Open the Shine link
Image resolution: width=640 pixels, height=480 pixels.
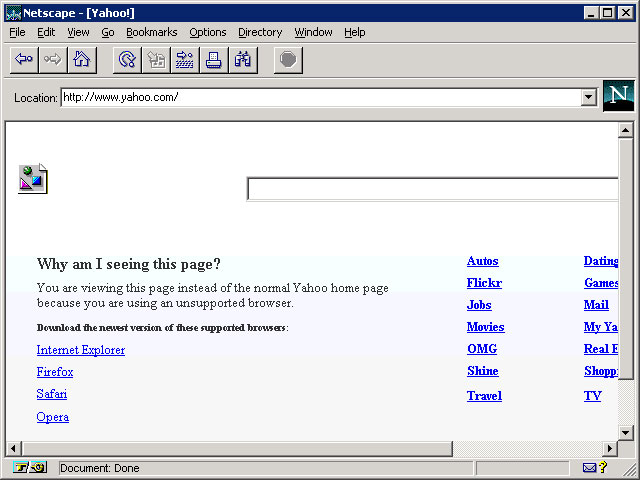pyautogui.click(x=483, y=371)
